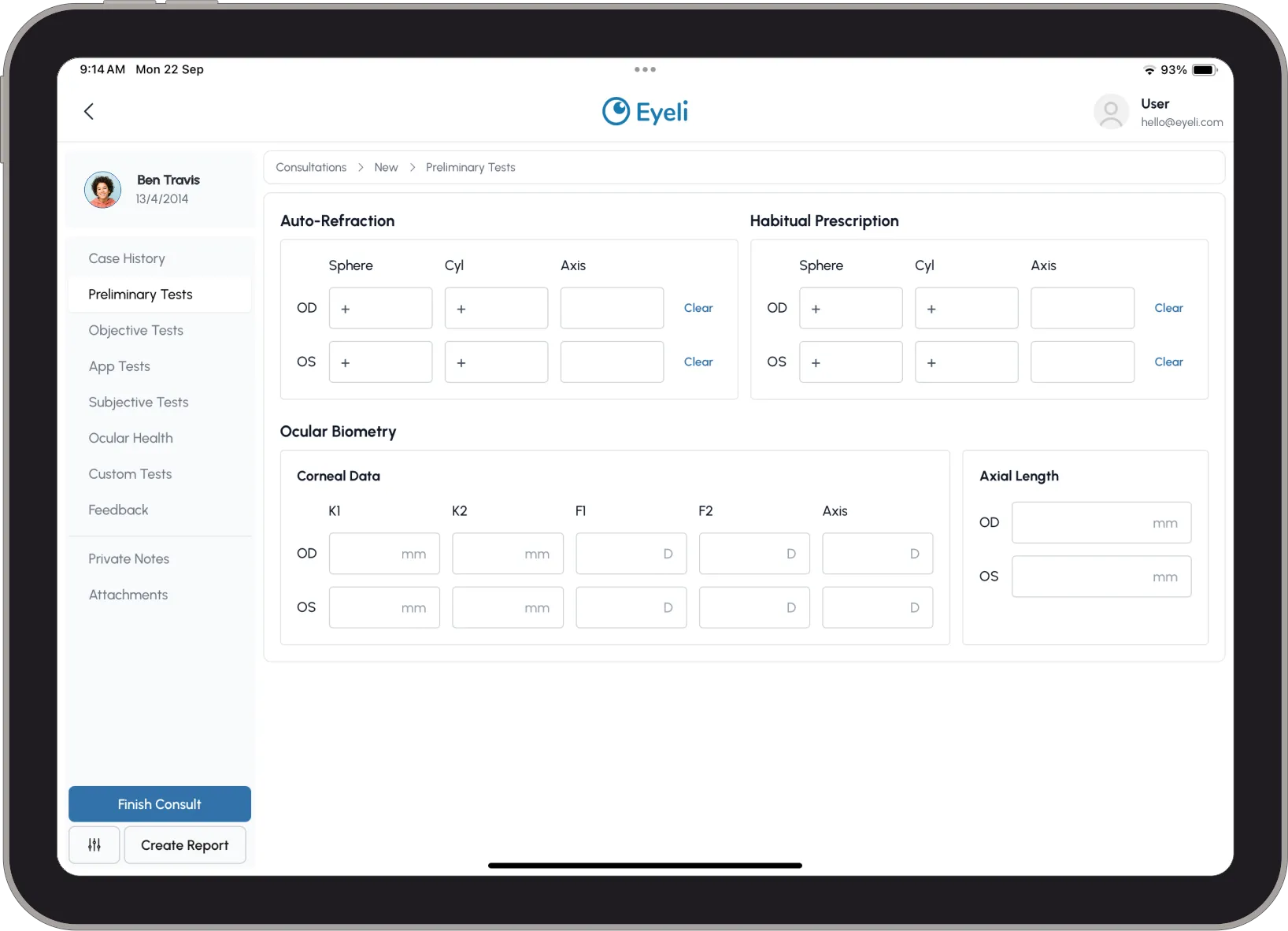Clear Habitual Prescription OD row
Viewport: 1288px width, 931px height.
tap(1168, 308)
